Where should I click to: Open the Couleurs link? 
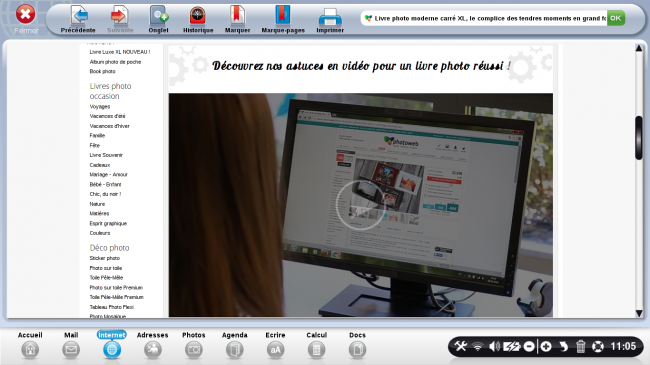click(99, 233)
